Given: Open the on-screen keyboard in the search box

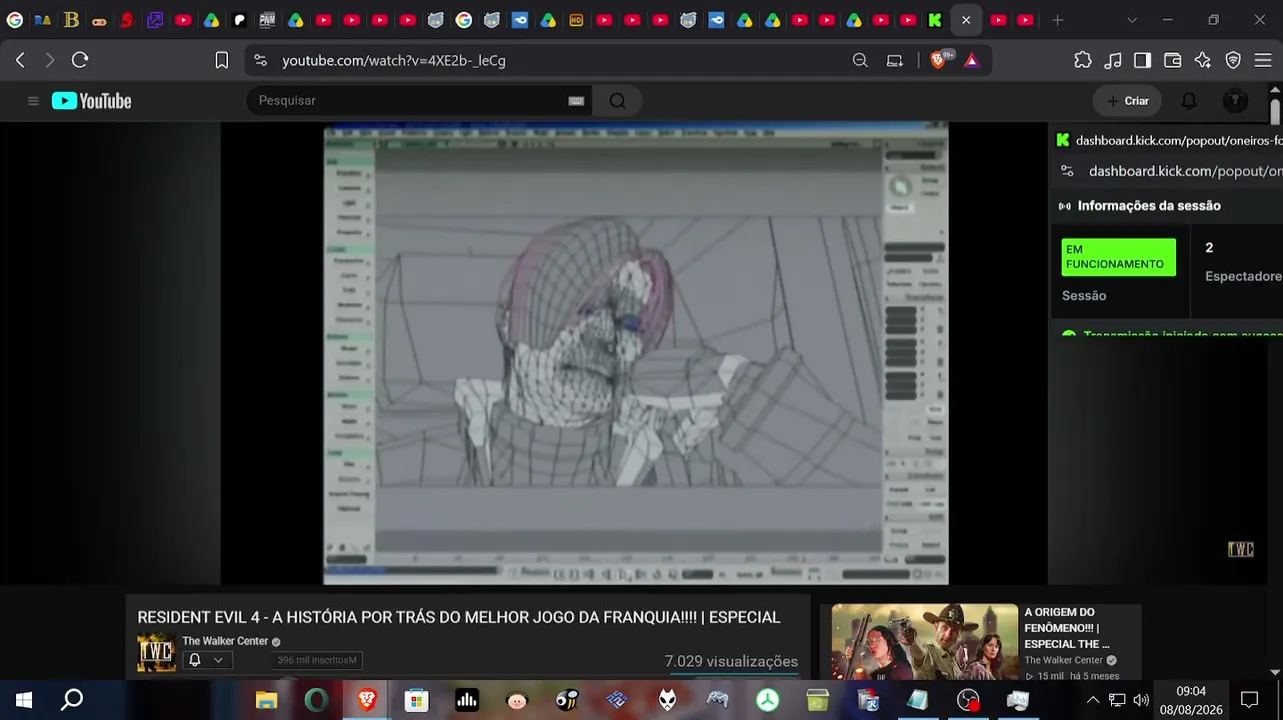Looking at the screenshot, I should [576, 100].
